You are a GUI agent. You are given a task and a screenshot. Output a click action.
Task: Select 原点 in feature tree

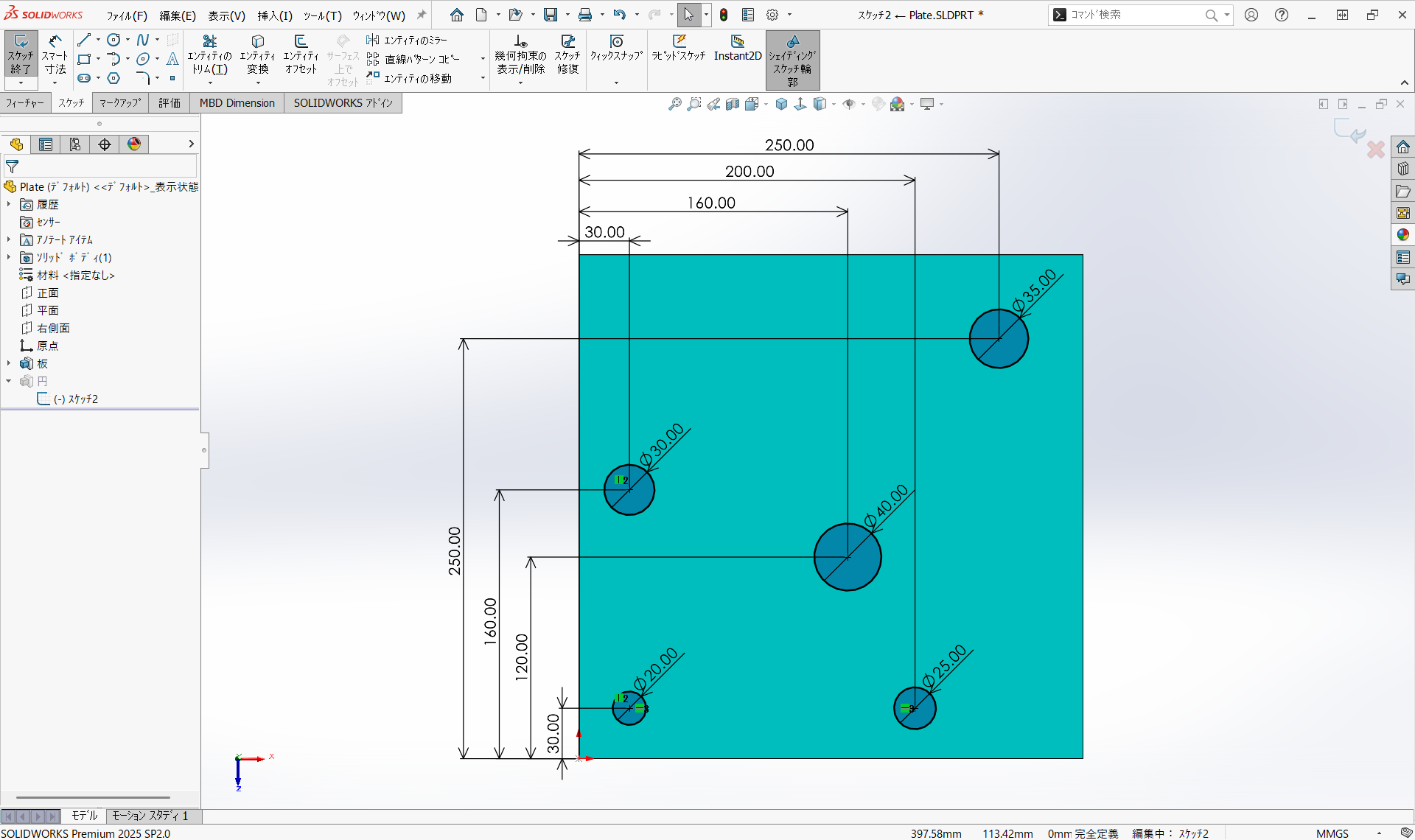pos(48,346)
